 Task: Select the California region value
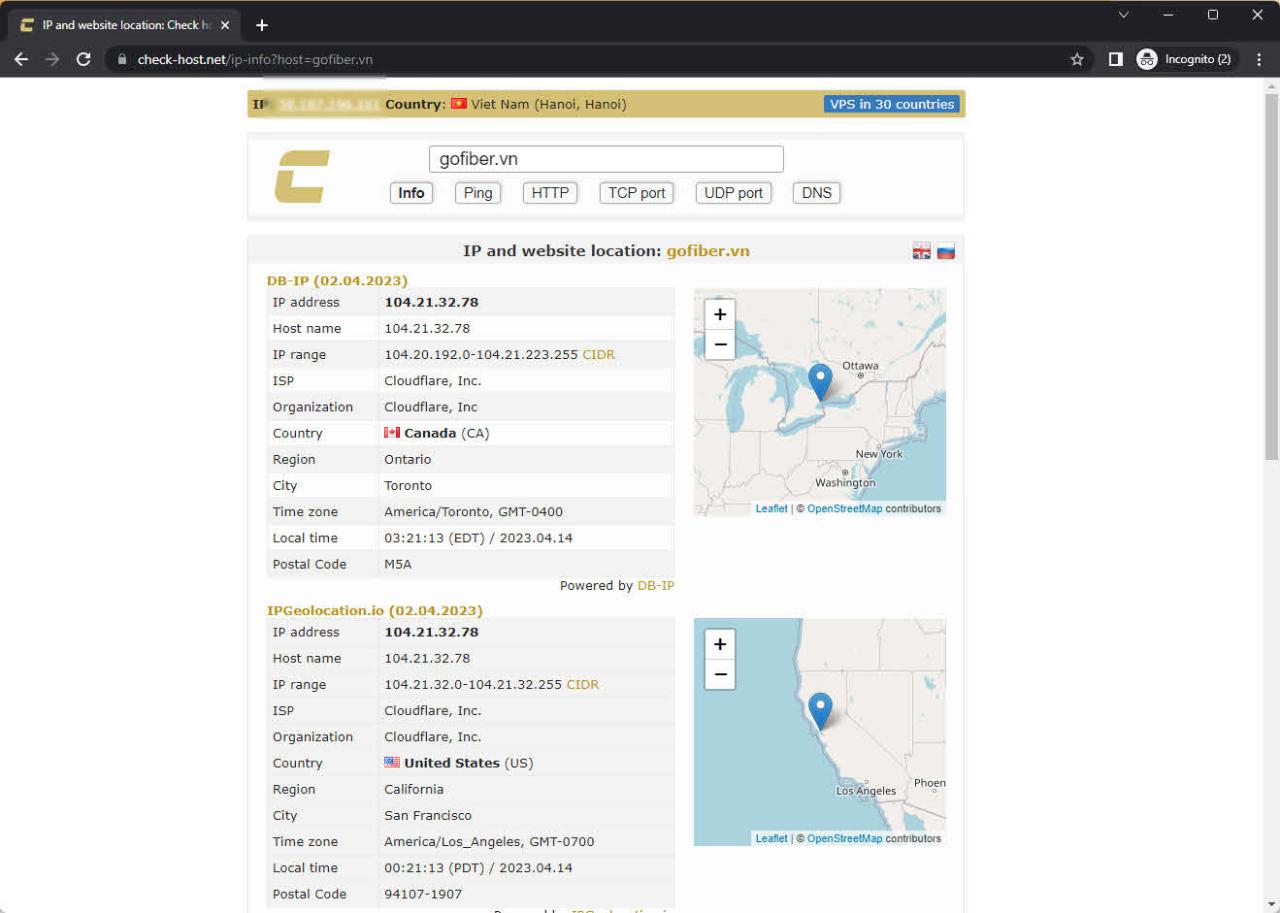[x=413, y=789]
